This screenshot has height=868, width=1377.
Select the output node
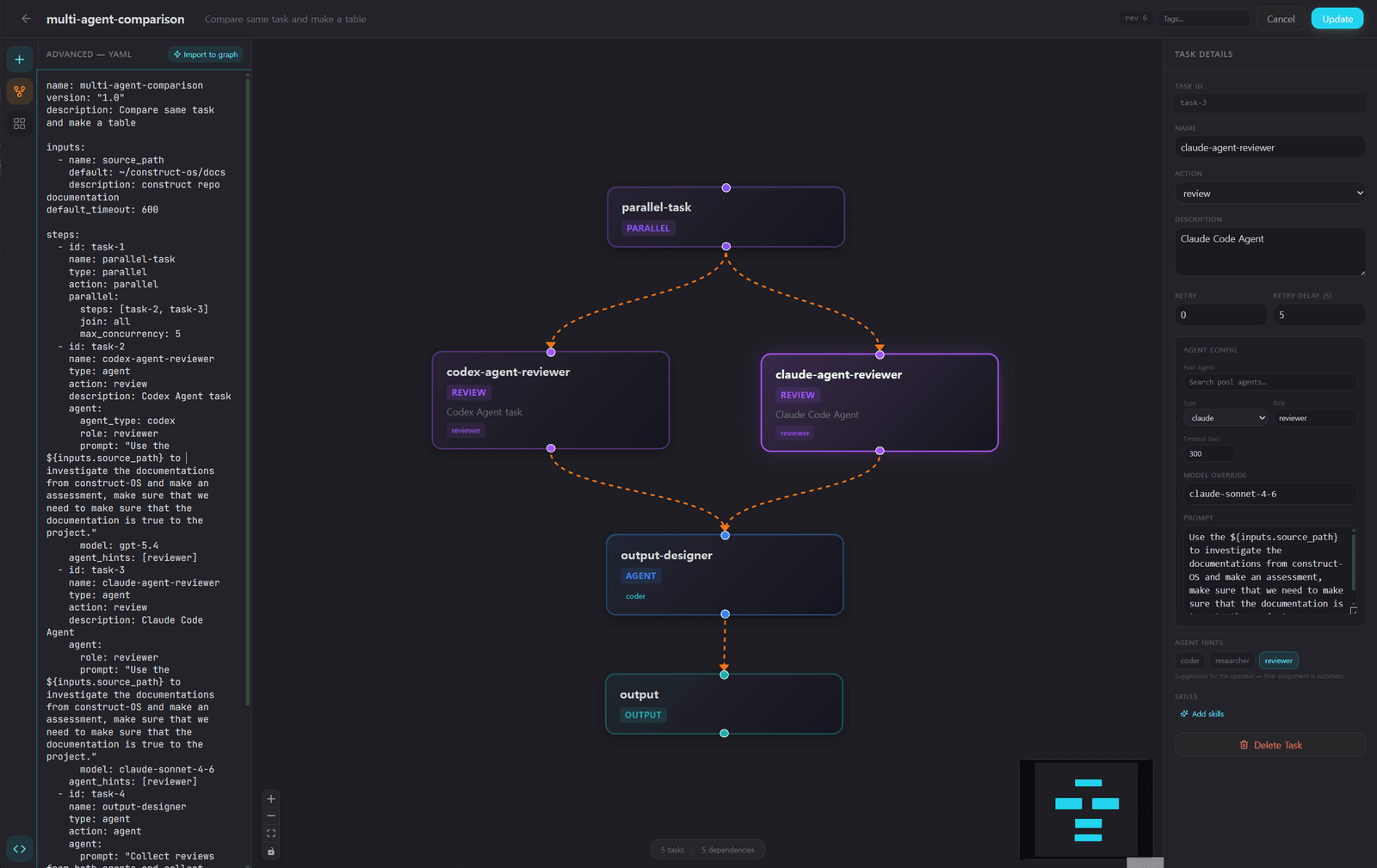click(724, 704)
